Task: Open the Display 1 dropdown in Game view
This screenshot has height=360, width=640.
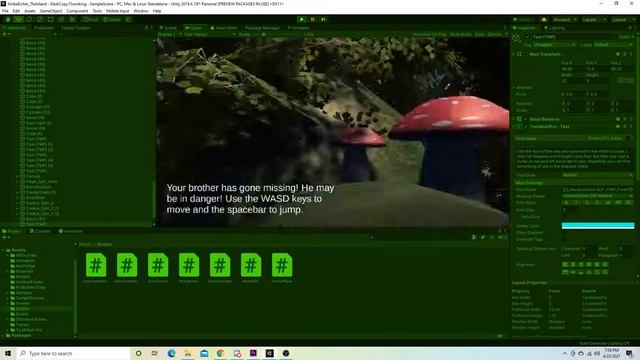Action: click(x=169, y=35)
